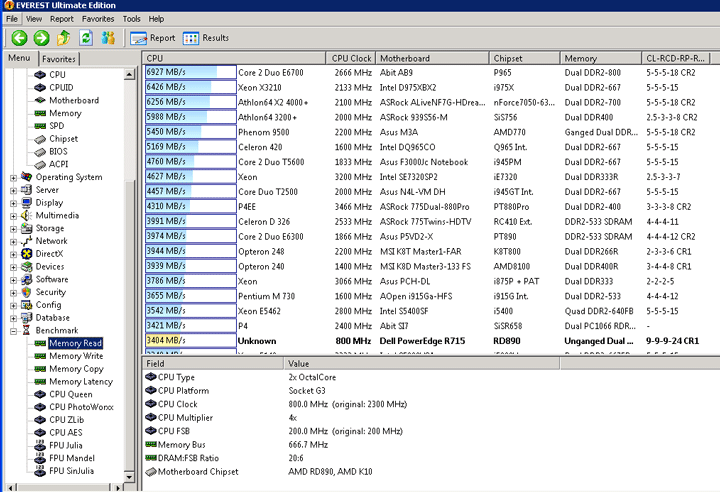Open the CPU PhotoWorxx benchmark
The width and height of the screenshot is (720, 492).
pos(81,407)
